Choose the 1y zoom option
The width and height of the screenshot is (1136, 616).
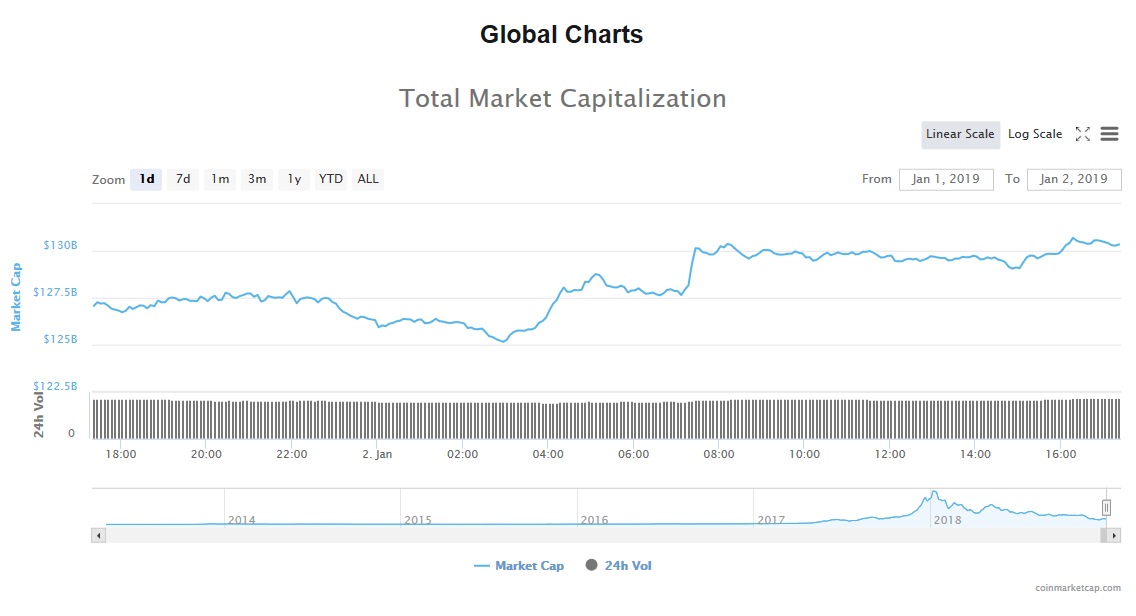coord(294,180)
